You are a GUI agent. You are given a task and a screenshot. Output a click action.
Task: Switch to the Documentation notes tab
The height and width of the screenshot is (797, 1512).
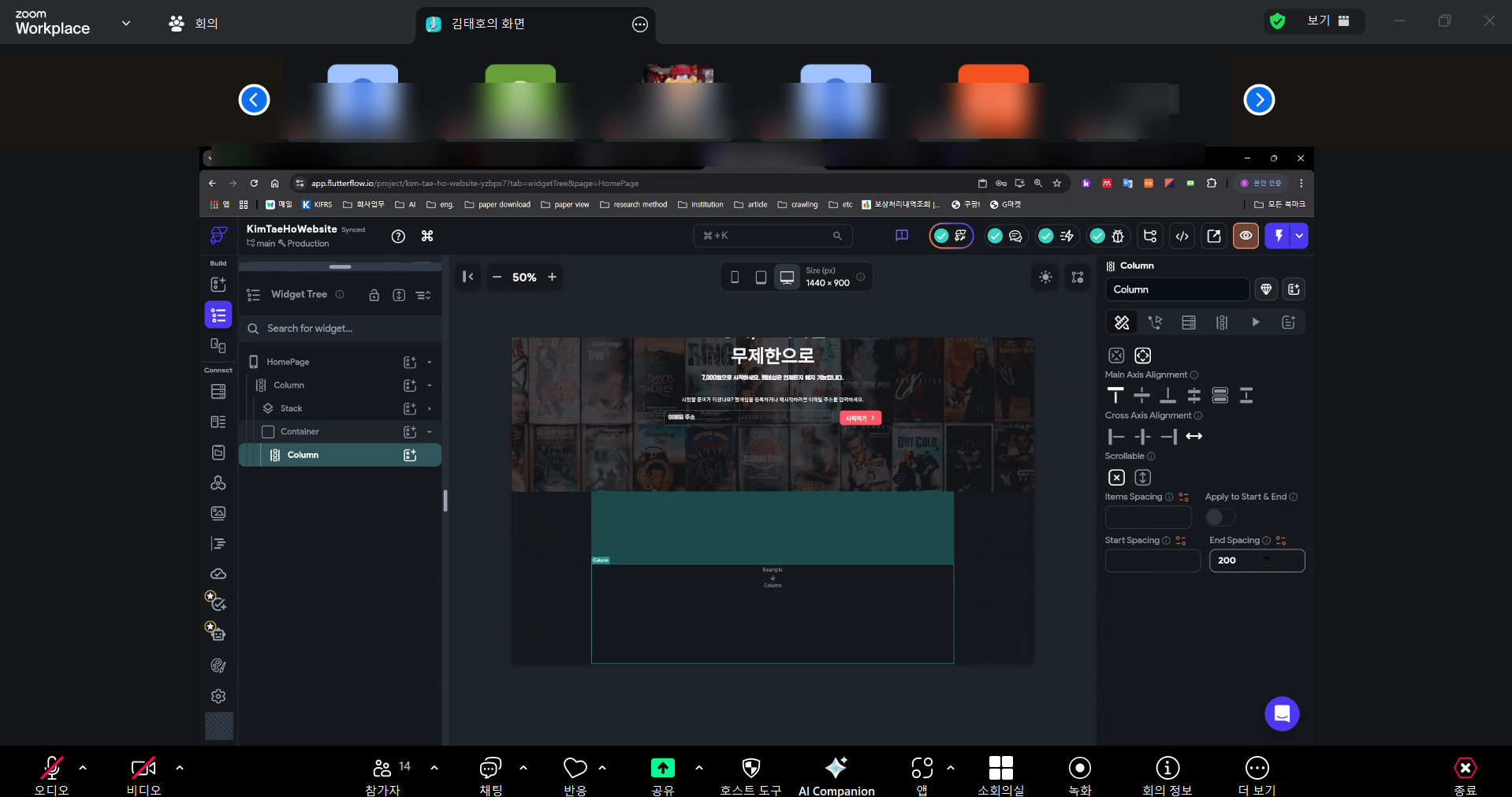1289,322
